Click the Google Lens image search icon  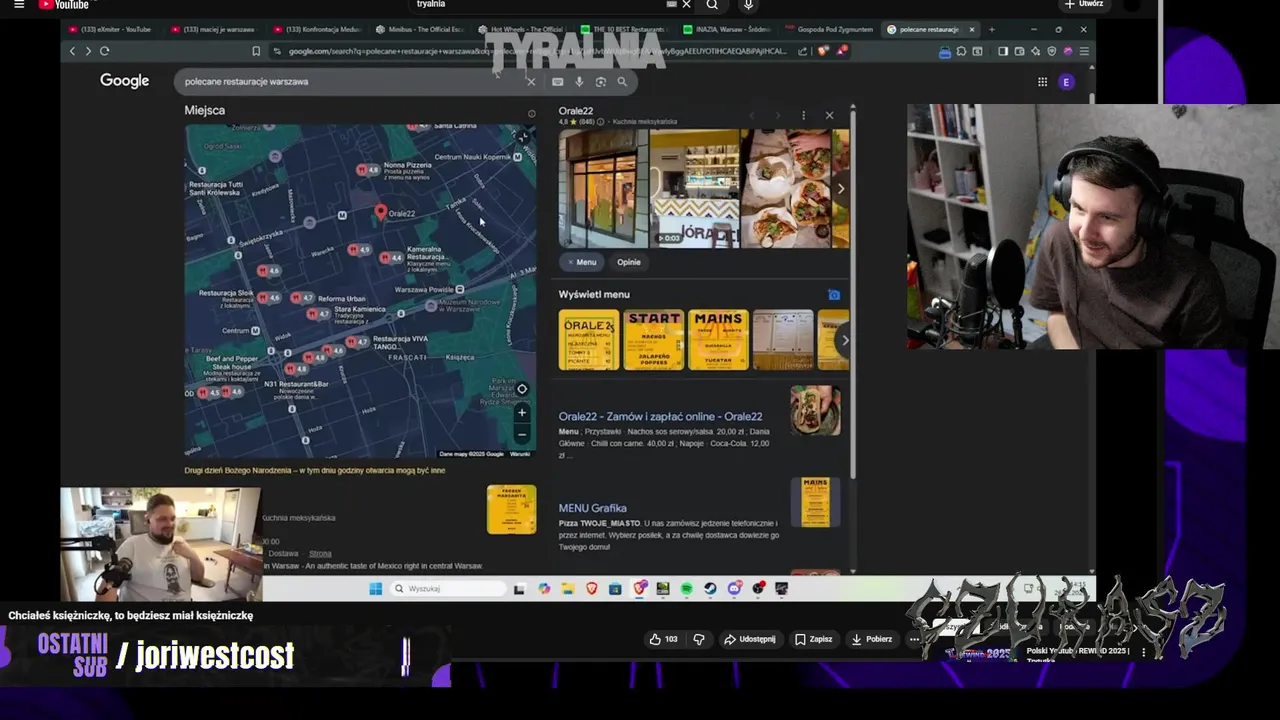coord(600,82)
